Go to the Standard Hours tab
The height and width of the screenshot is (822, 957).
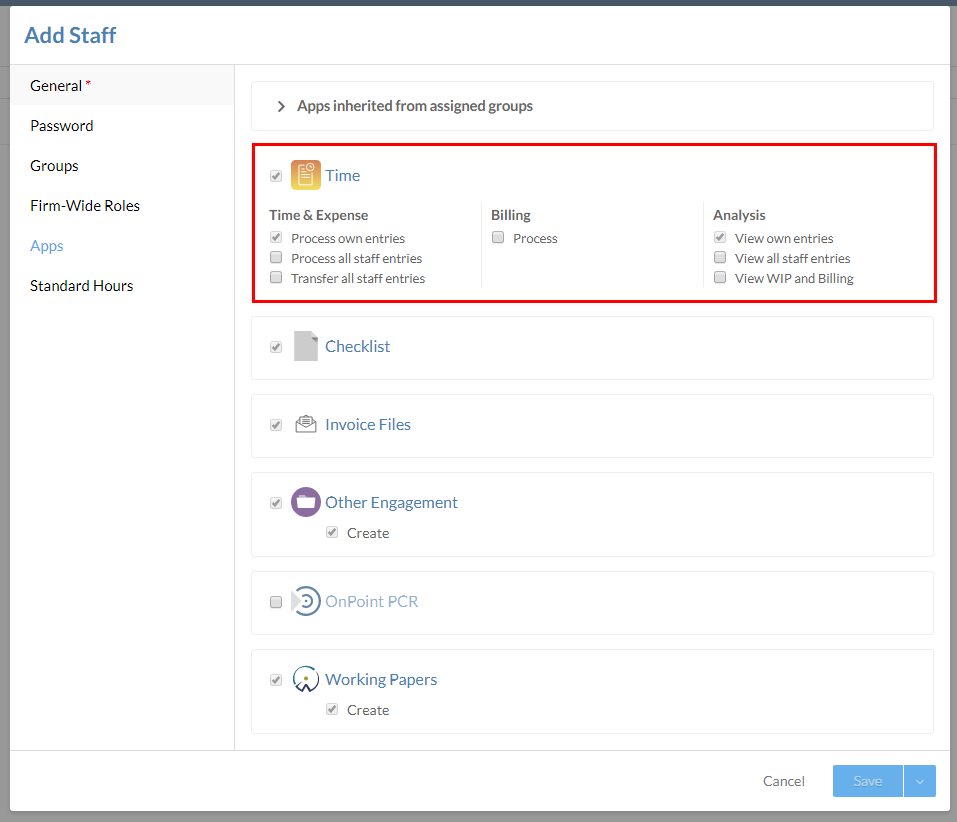coord(81,286)
